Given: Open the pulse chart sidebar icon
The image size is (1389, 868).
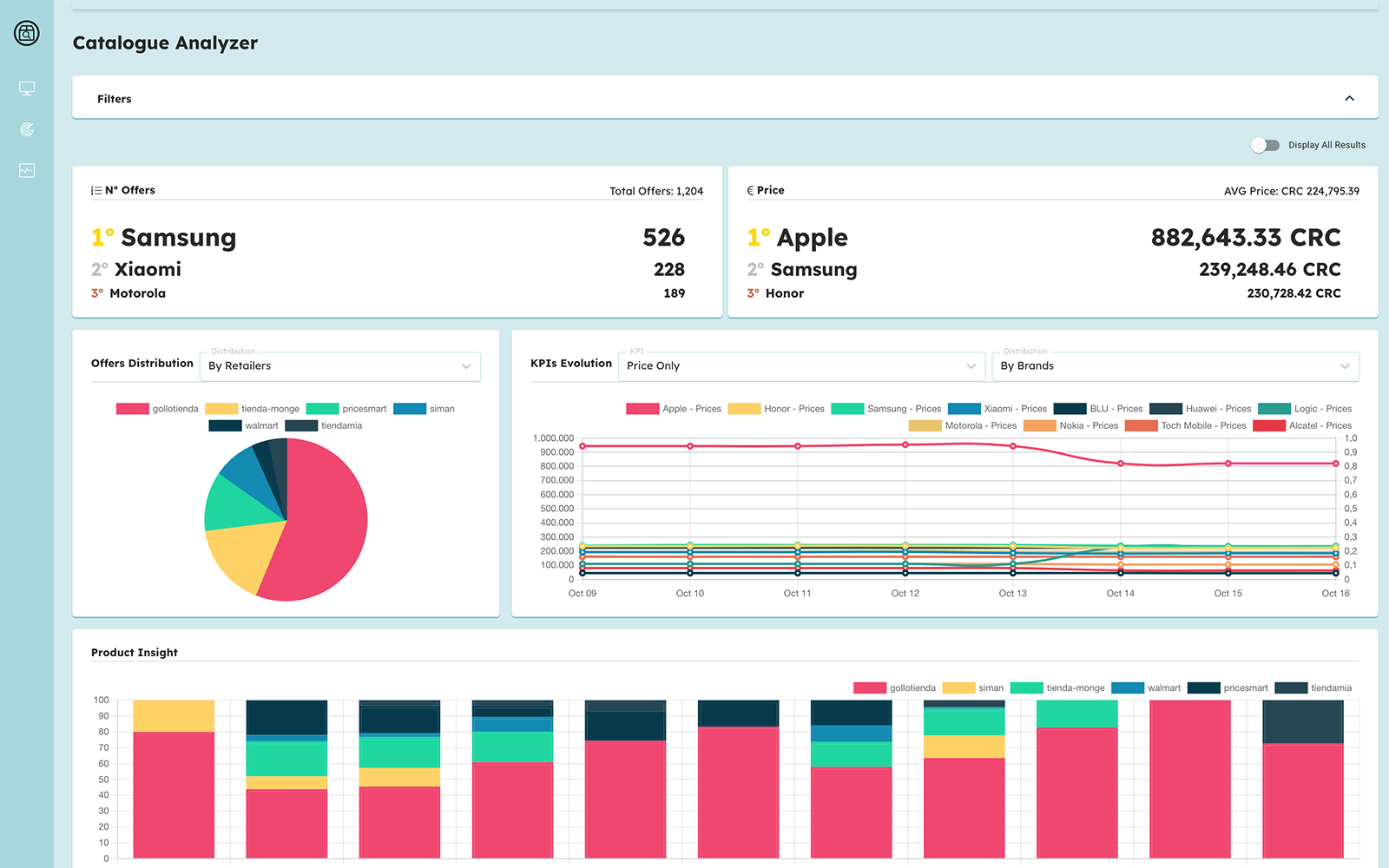Looking at the screenshot, I should pos(27,171).
